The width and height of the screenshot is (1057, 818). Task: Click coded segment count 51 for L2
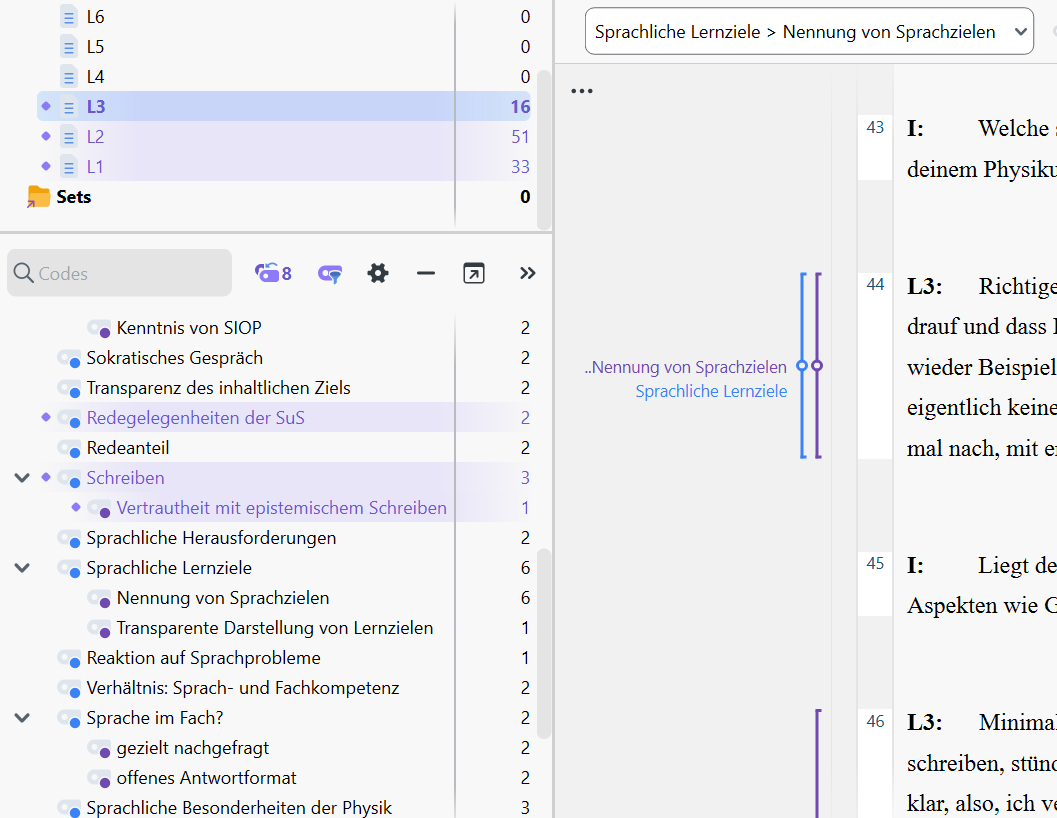pyautogui.click(x=520, y=137)
